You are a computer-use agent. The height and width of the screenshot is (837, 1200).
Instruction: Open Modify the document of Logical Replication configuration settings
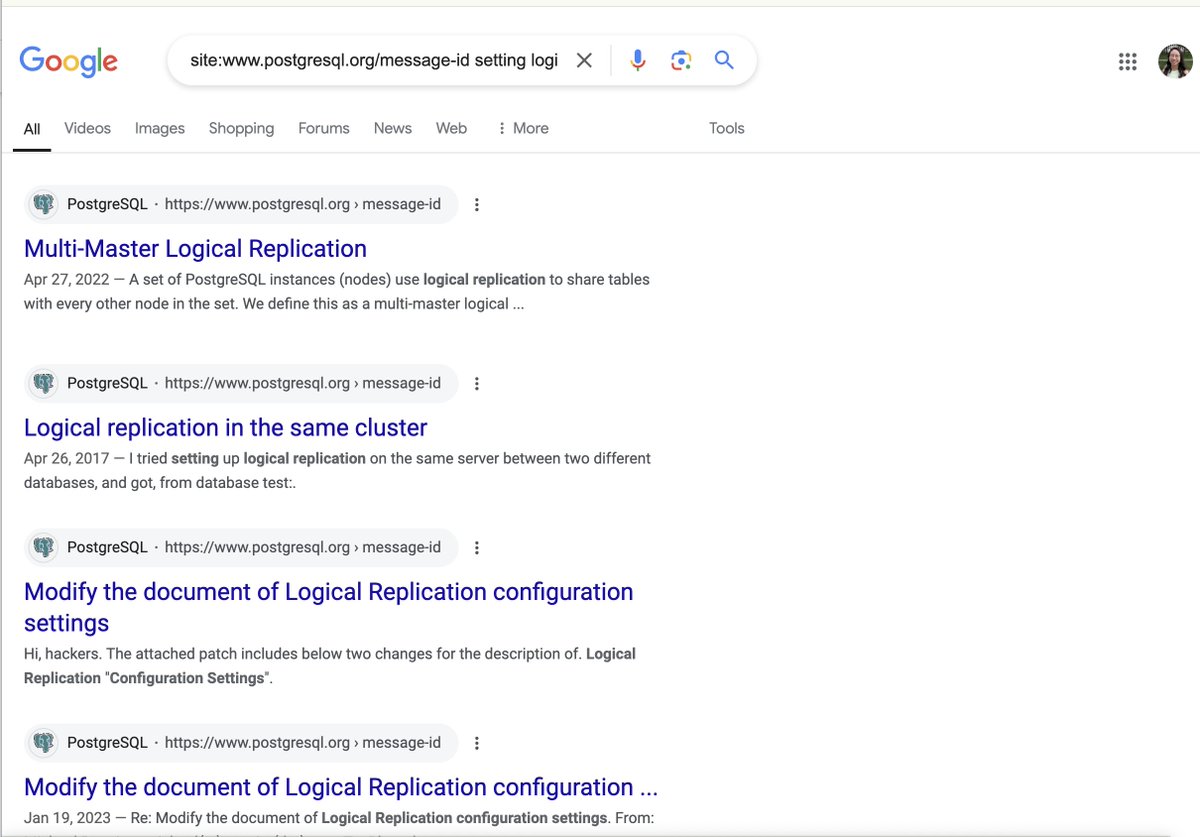pyautogui.click(x=328, y=607)
